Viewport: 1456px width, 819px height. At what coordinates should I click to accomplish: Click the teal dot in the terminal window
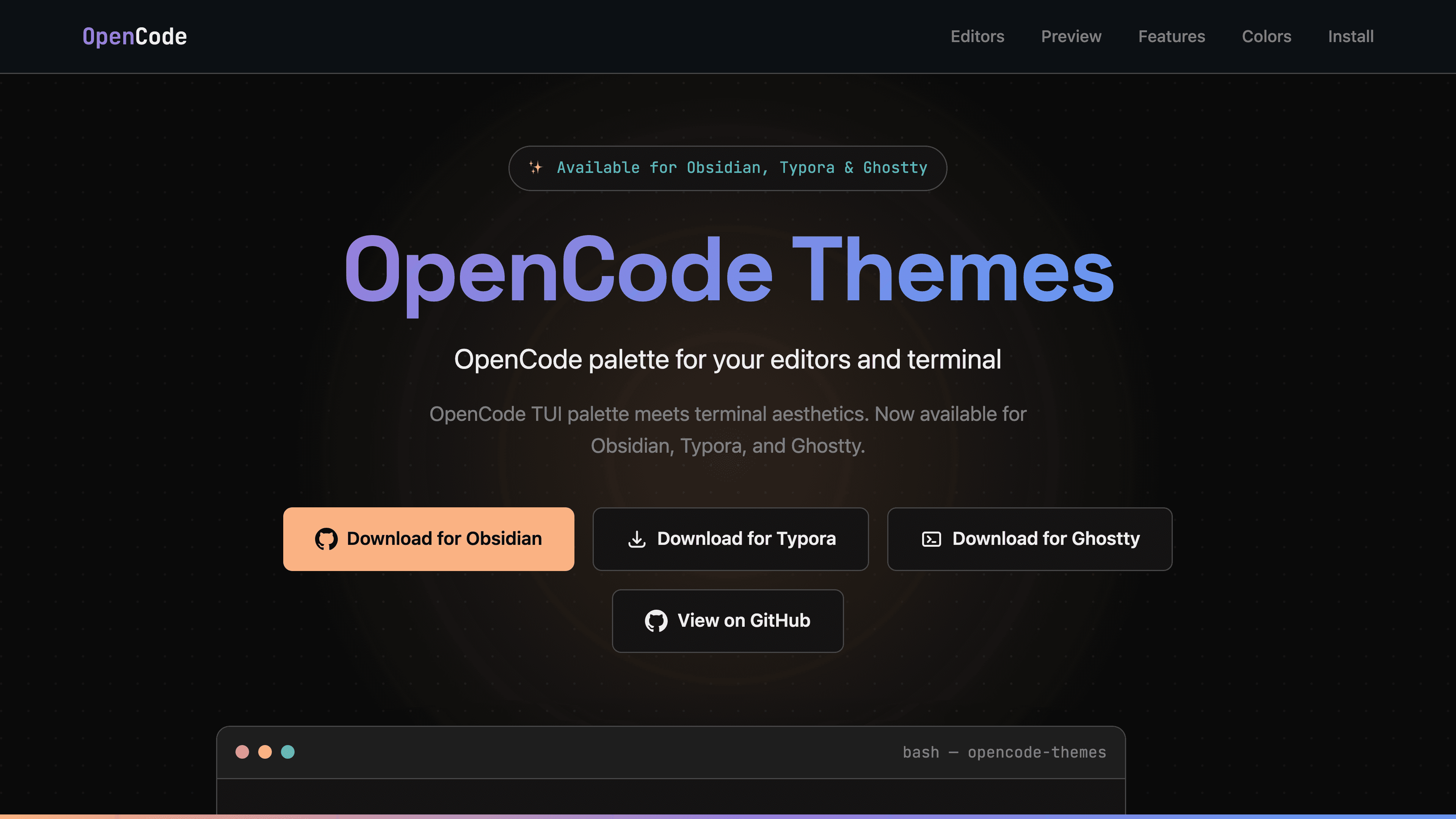coord(288,752)
